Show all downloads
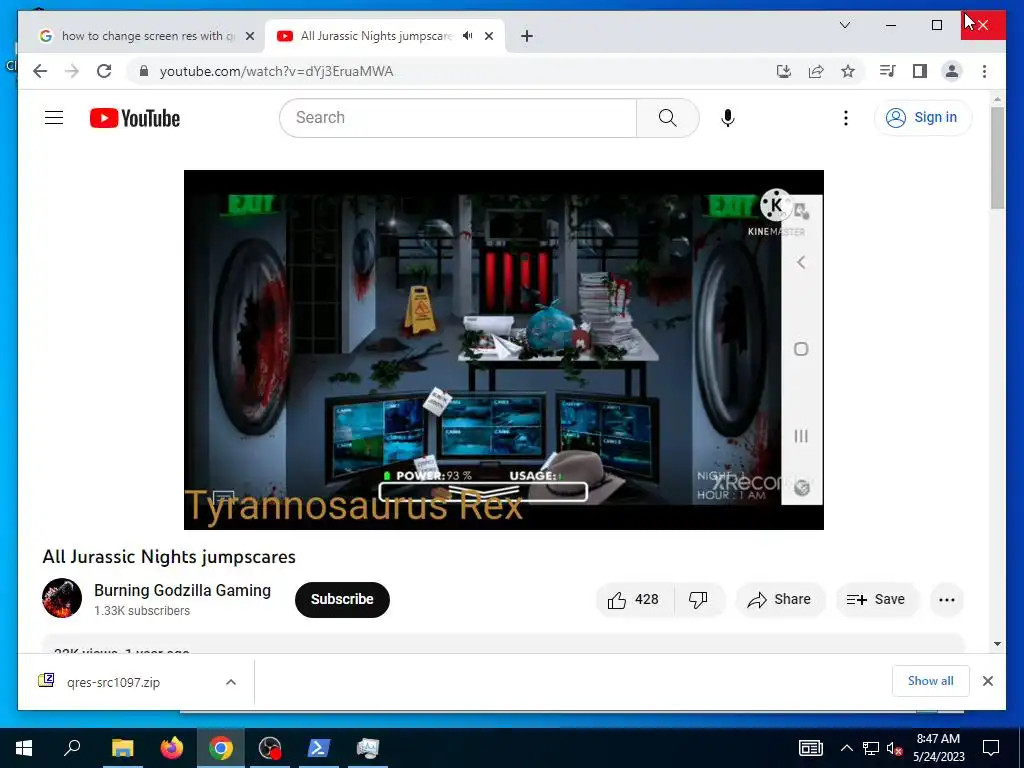This screenshot has height=768, width=1024. tap(930, 681)
